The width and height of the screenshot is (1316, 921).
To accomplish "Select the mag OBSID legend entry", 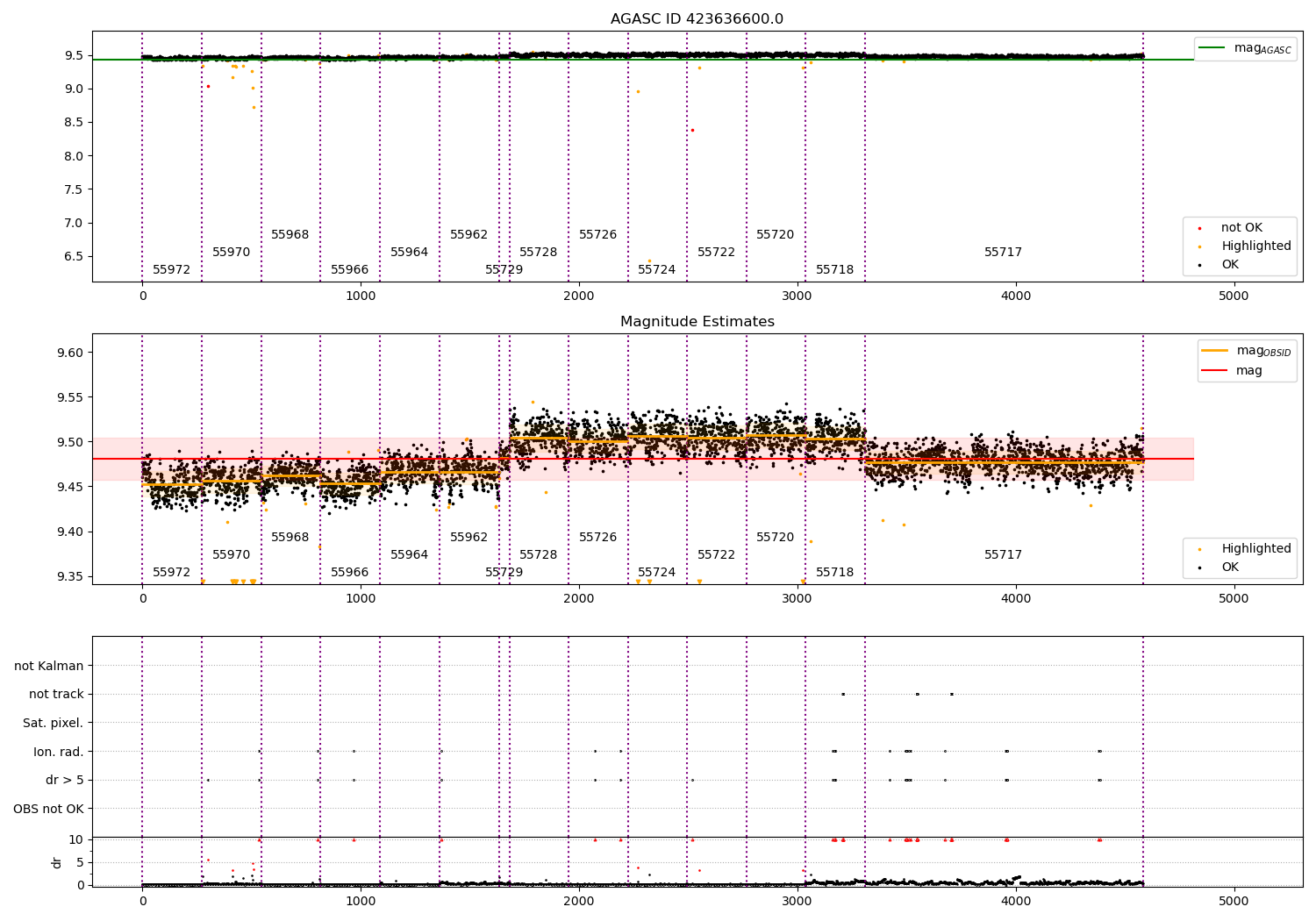I will click(1246, 351).
